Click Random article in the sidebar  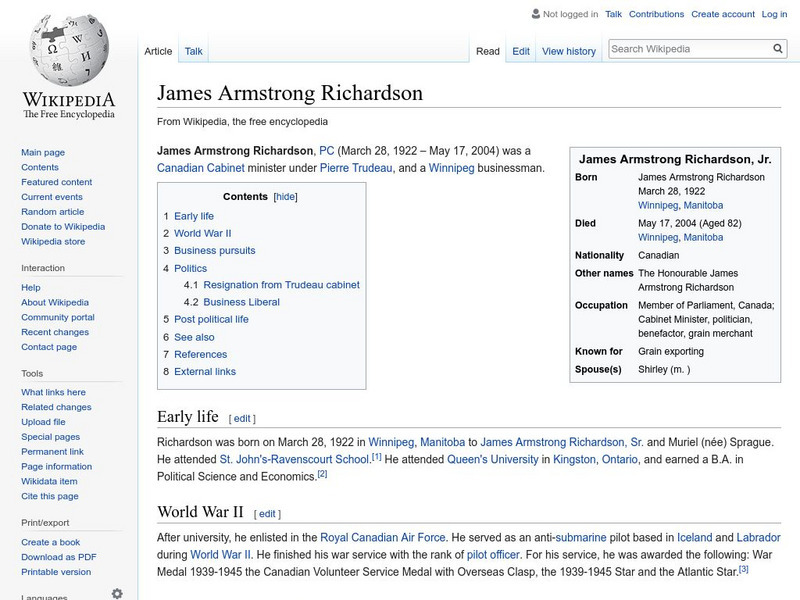coord(51,211)
